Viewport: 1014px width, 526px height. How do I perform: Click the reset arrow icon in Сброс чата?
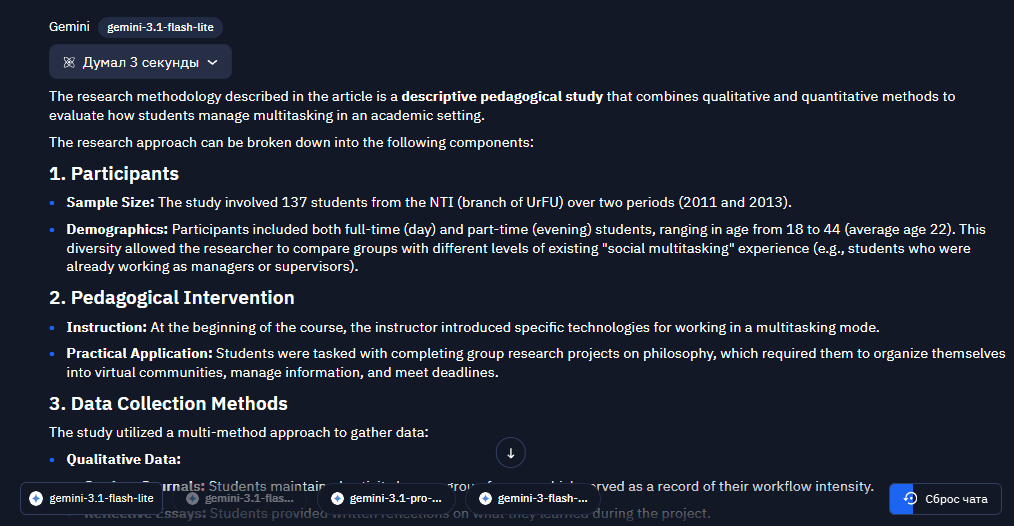(910, 498)
